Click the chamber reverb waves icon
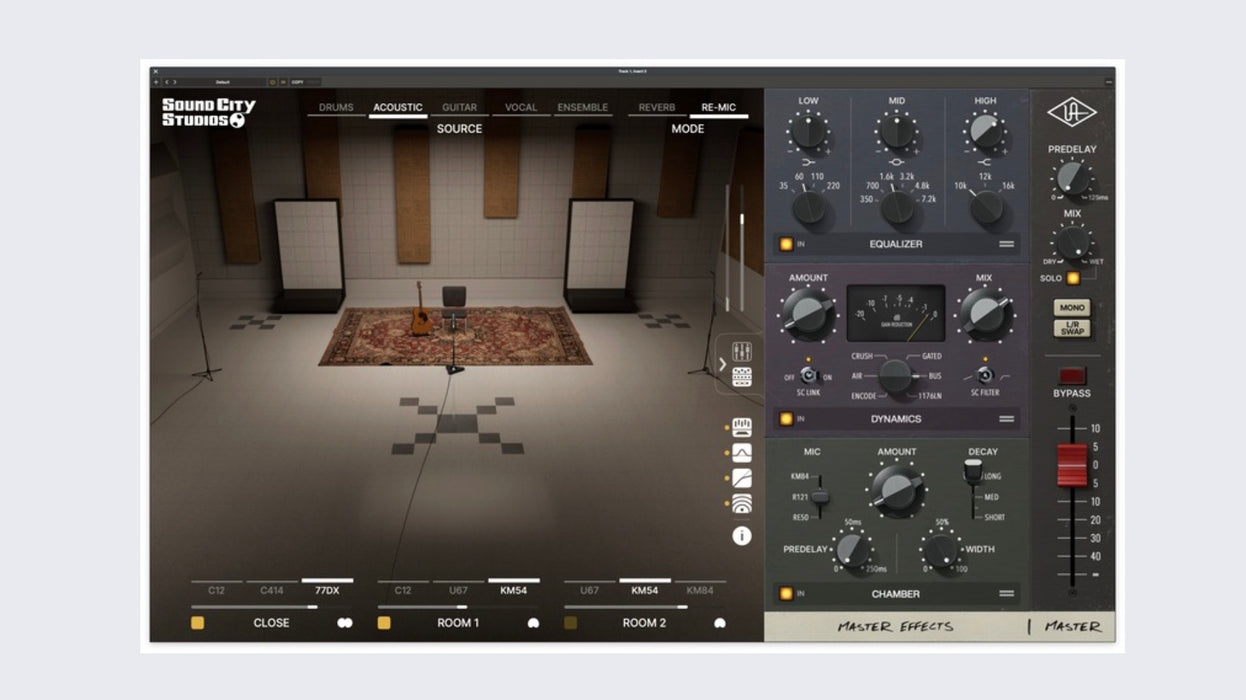The width and height of the screenshot is (1246, 700). click(x=742, y=504)
